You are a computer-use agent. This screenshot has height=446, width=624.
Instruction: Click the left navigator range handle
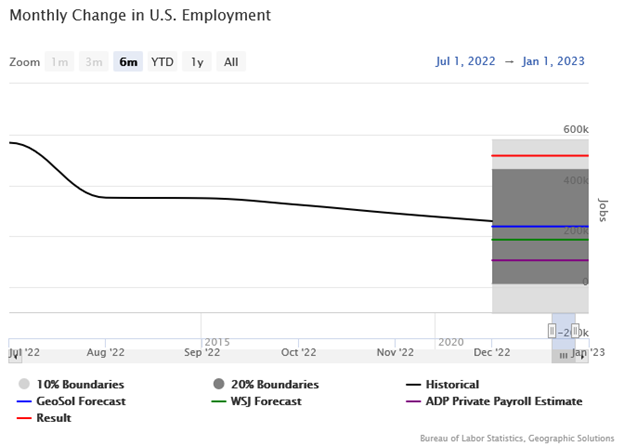[551, 329]
